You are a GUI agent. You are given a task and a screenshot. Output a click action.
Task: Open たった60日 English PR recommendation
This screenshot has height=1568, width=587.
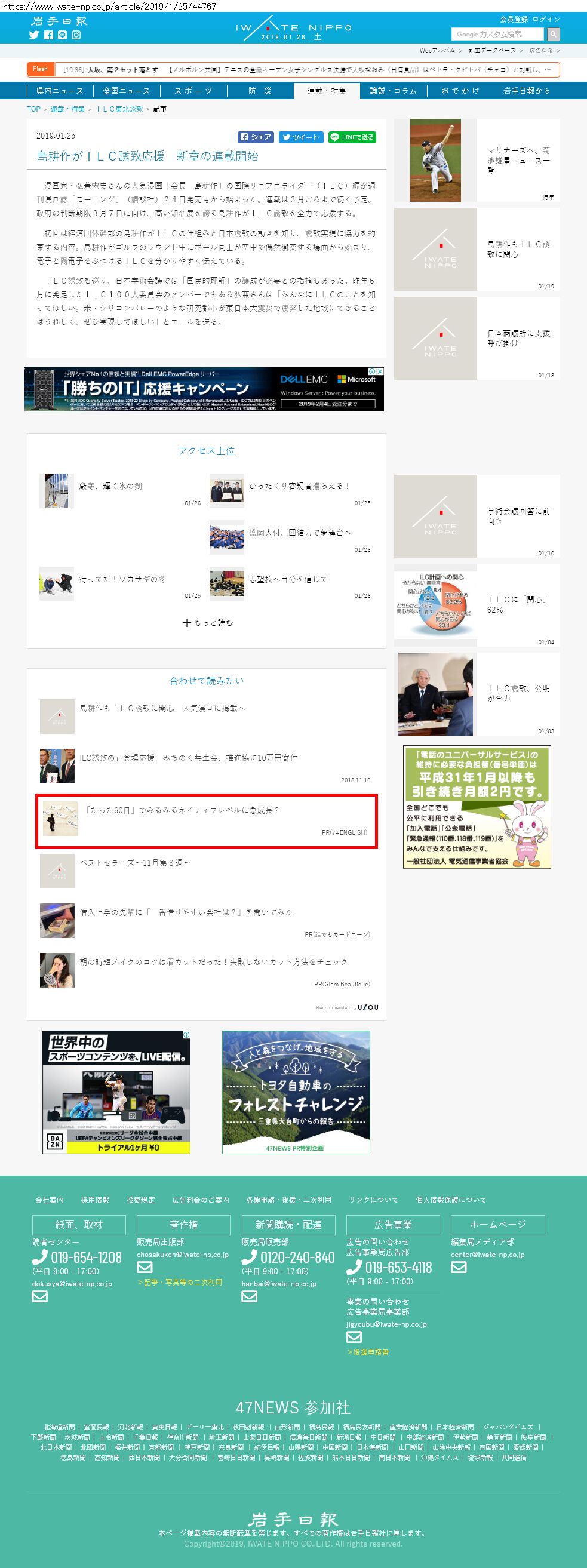tap(207, 821)
